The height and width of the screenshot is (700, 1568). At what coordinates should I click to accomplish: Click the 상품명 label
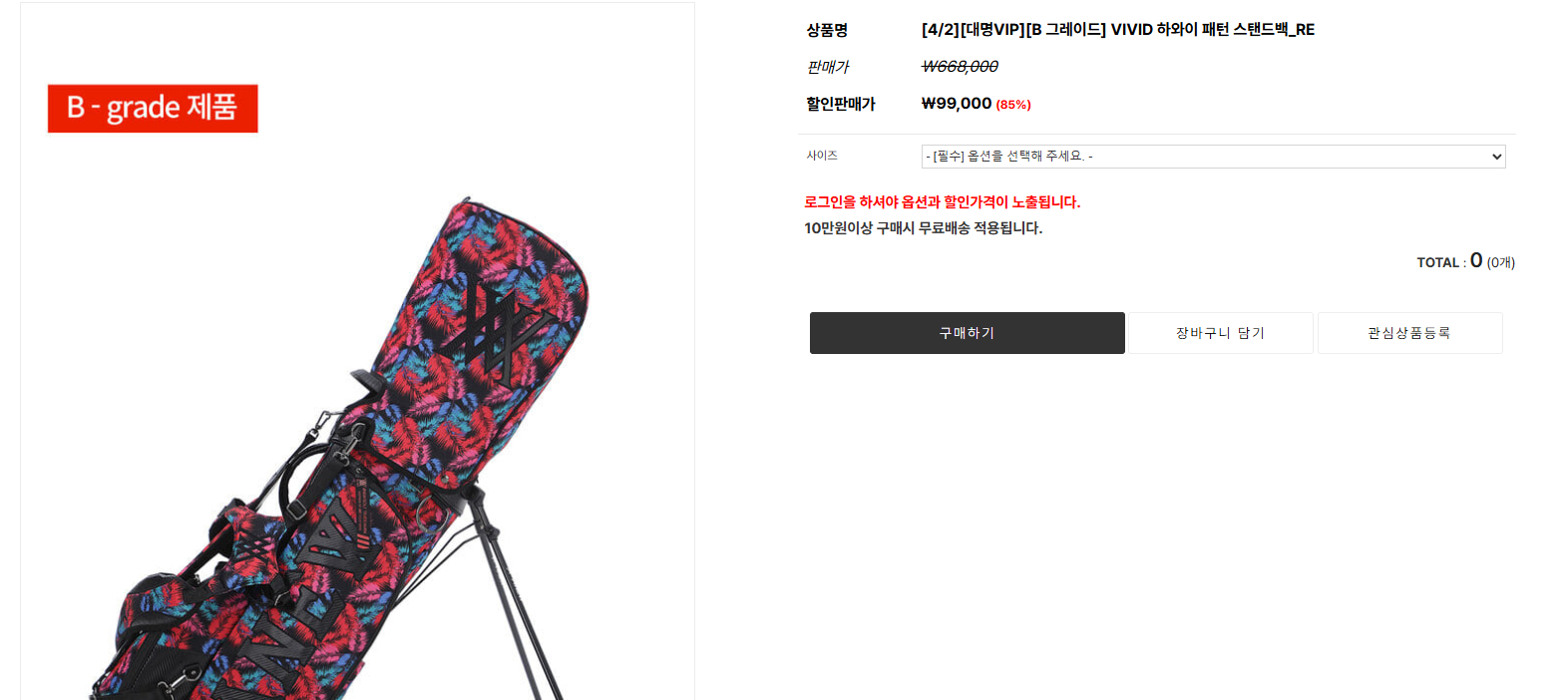(x=827, y=31)
